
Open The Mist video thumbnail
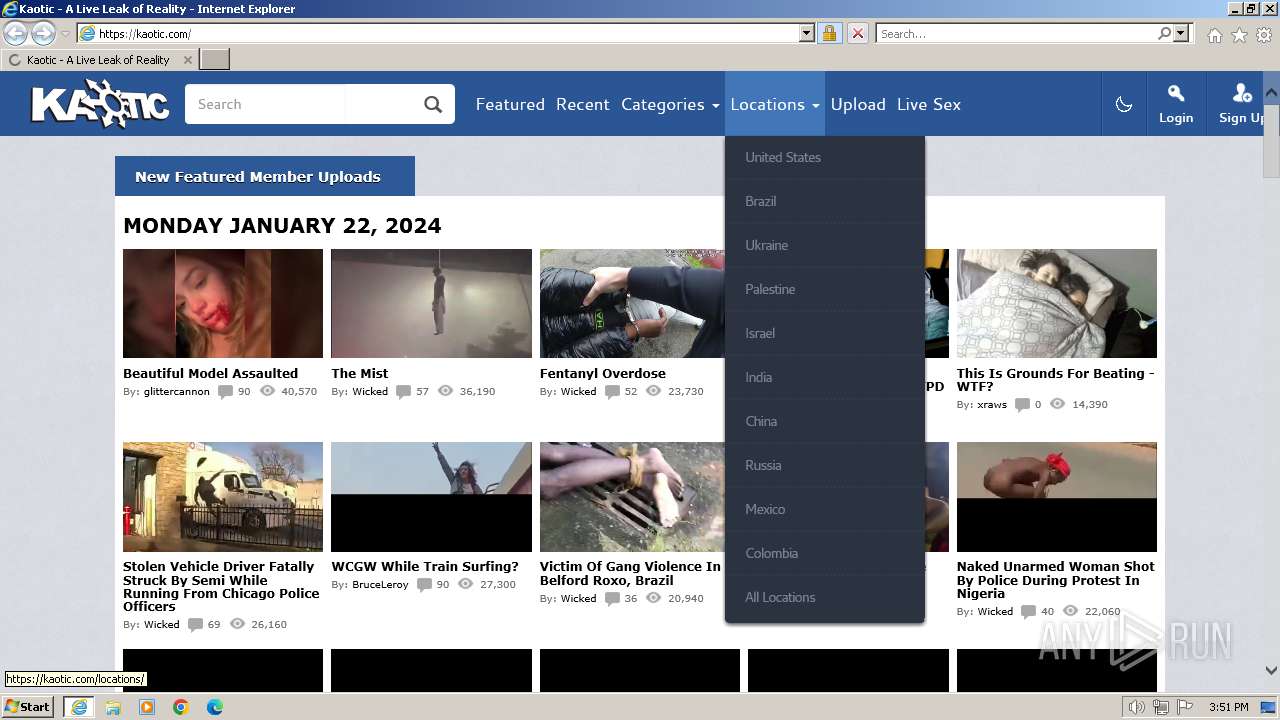(x=431, y=303)
